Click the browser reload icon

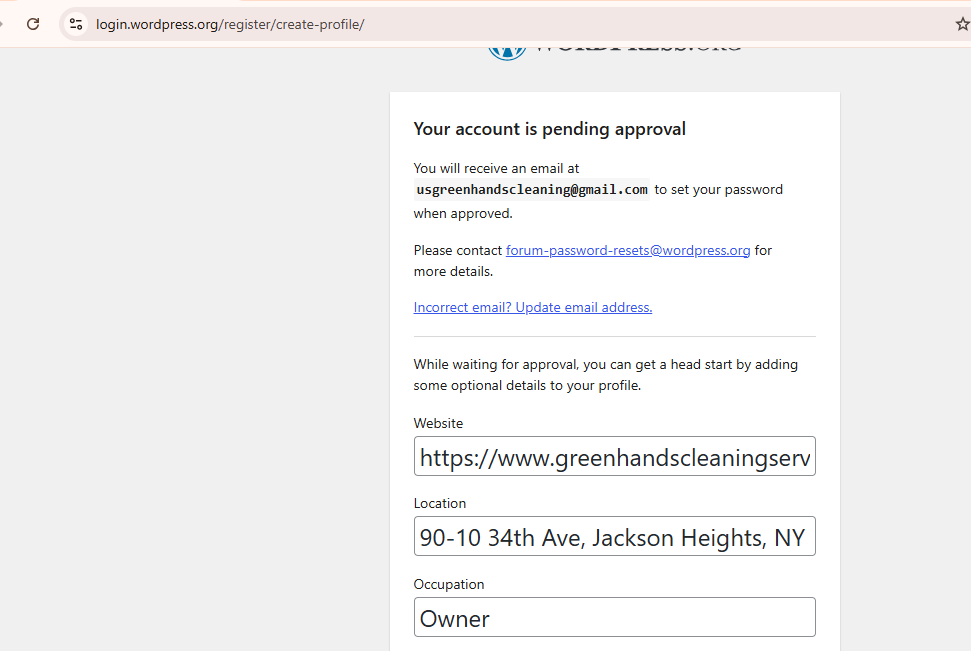[x=33, y=24]
